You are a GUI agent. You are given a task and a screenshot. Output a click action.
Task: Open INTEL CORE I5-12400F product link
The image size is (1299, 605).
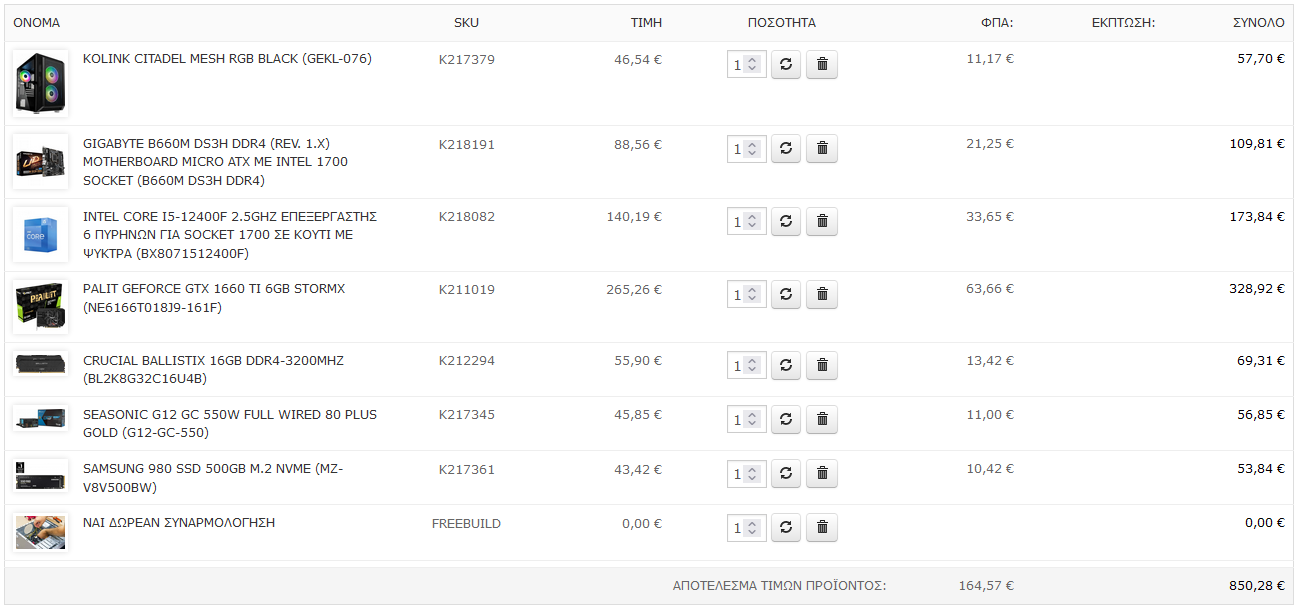click(x=230, y=235)
